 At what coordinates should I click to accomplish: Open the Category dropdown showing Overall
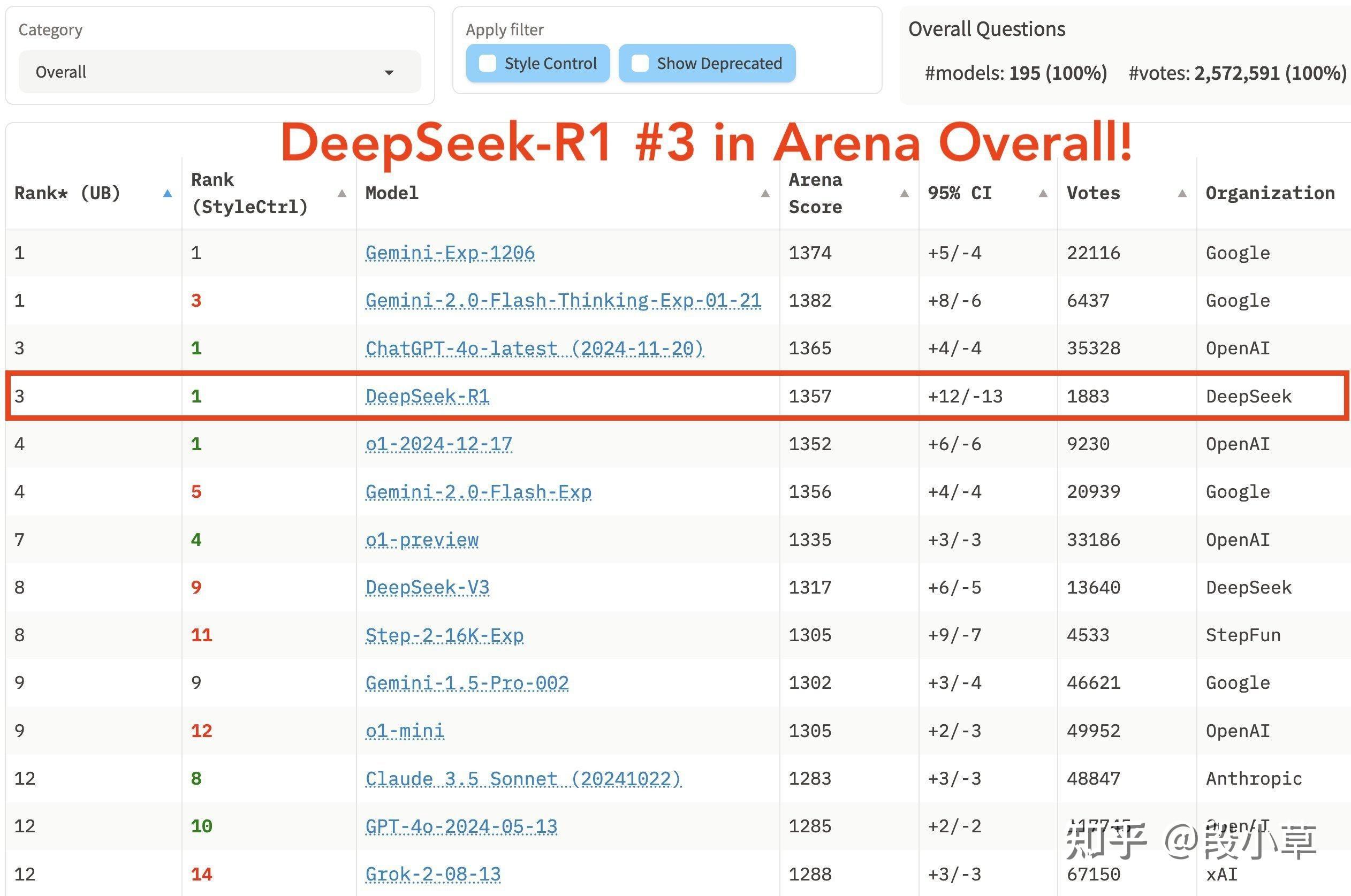pos(219,72)
